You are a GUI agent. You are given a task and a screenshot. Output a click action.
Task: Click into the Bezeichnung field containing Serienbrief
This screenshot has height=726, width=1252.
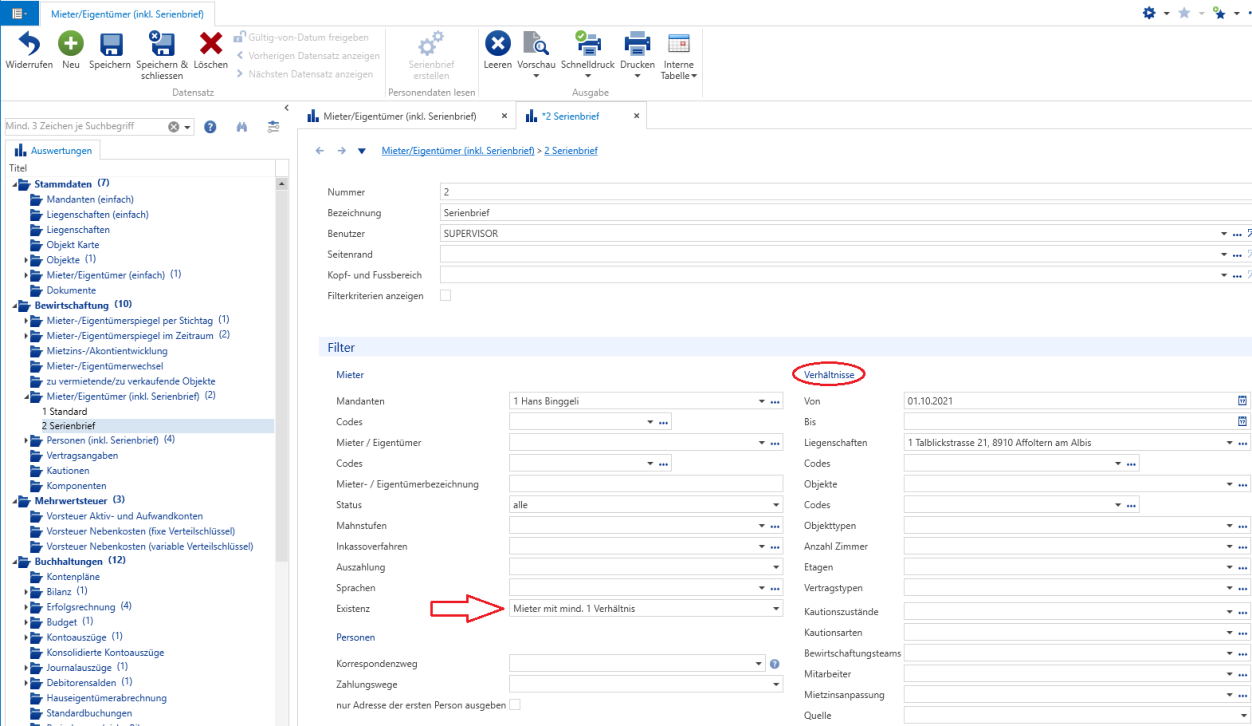pyautogui.click(x=845, y=213)
